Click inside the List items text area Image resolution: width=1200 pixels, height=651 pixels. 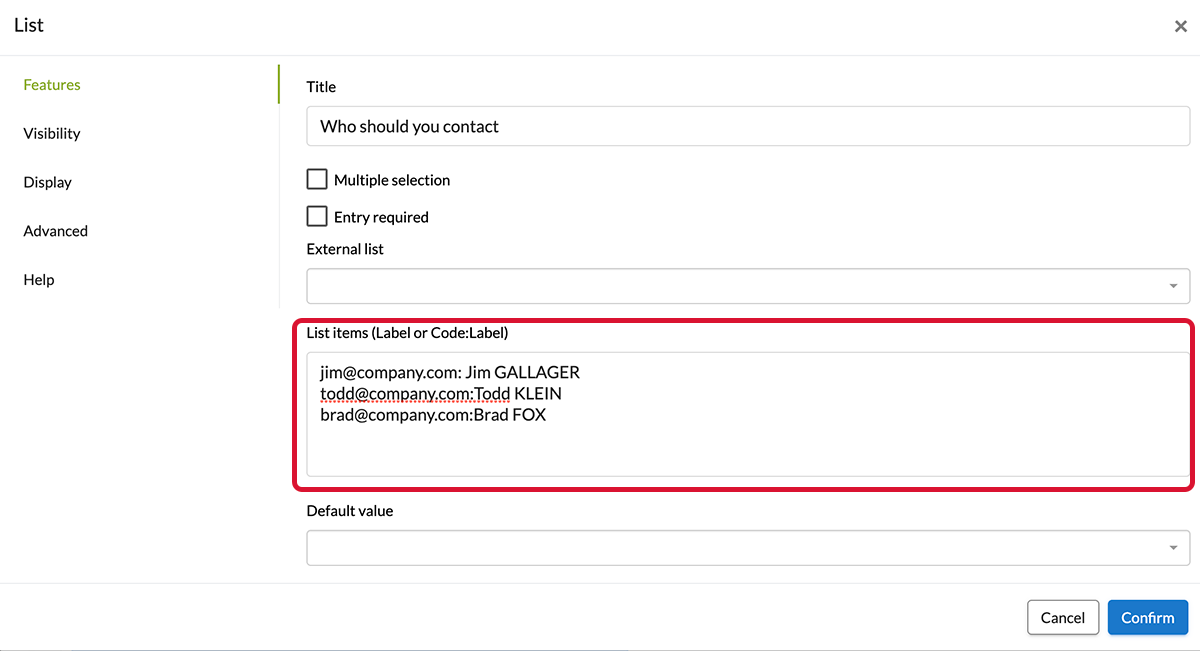click(748, 414)
